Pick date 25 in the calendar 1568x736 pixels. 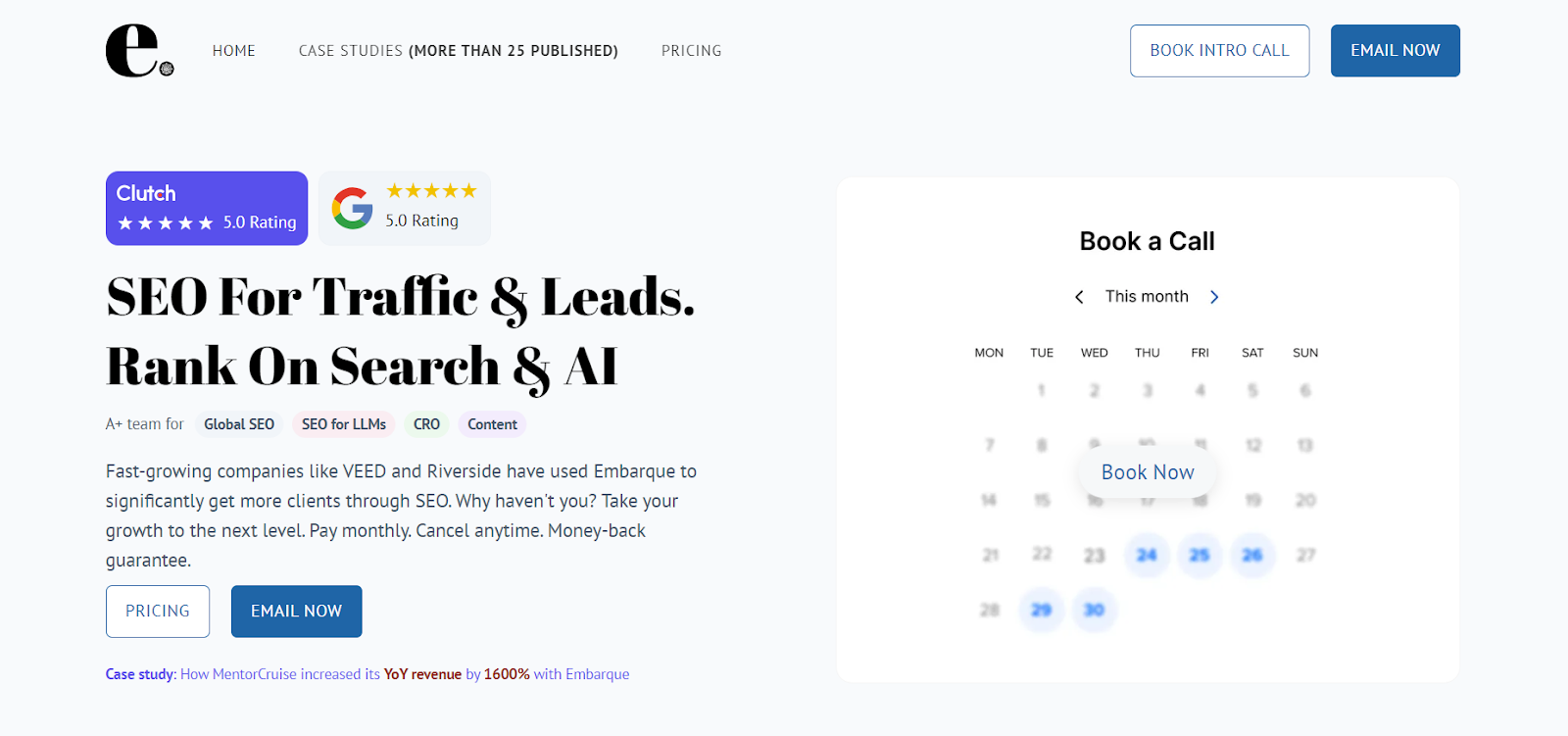click(x=1200, y=556)
